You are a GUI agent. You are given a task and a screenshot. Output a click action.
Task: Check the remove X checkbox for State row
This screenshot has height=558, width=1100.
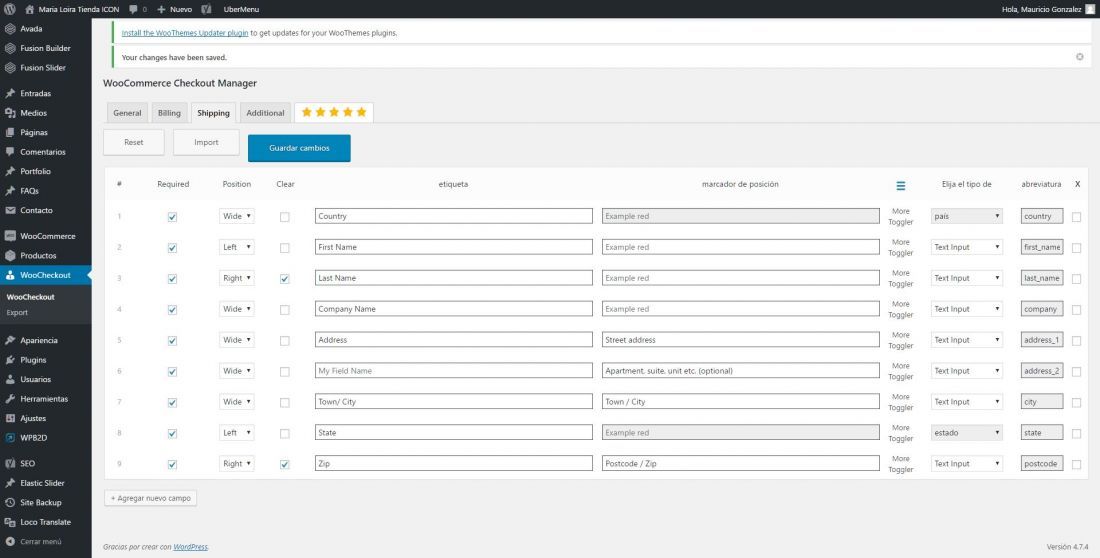(x=1076, y=433)
